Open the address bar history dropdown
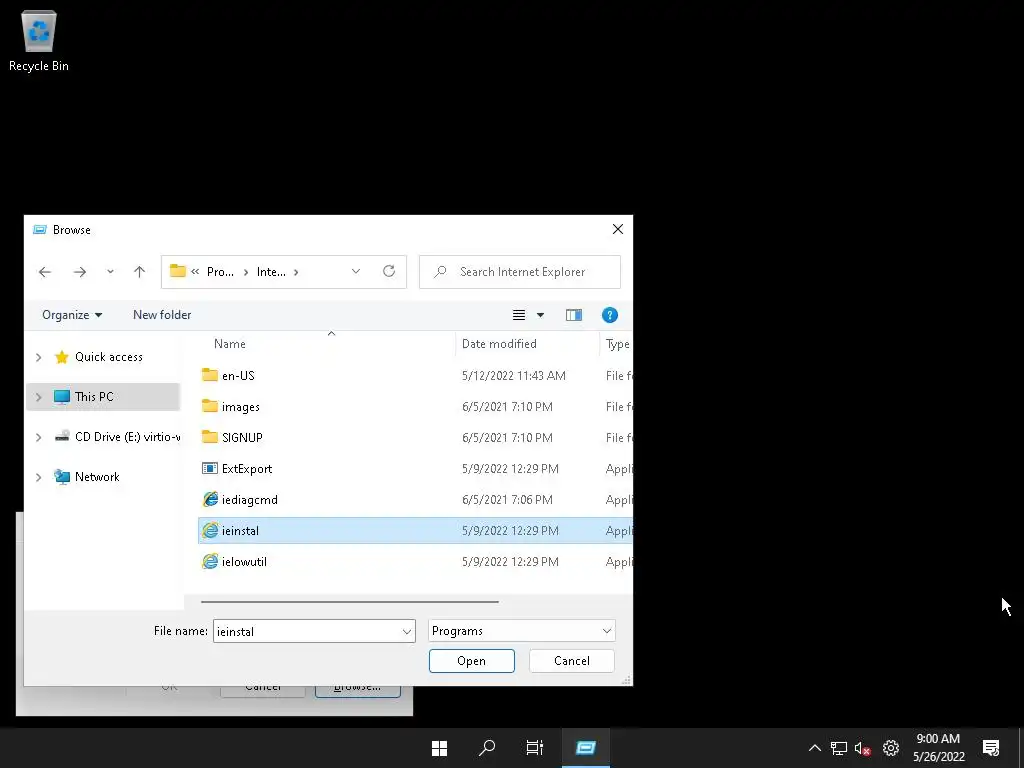The height and width of the screenshot is (768, 1024). click(356, 271)
